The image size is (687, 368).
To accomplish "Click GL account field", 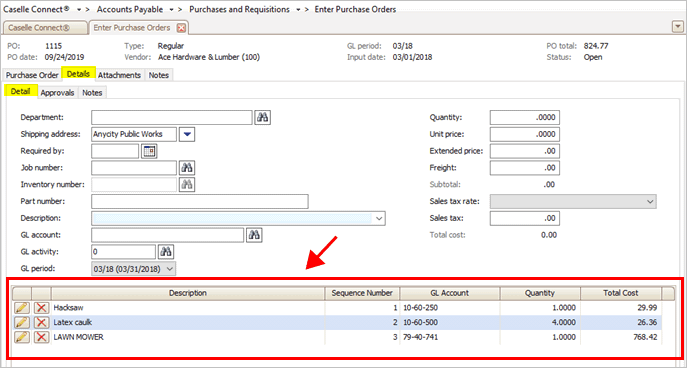I will coord(167,235).
